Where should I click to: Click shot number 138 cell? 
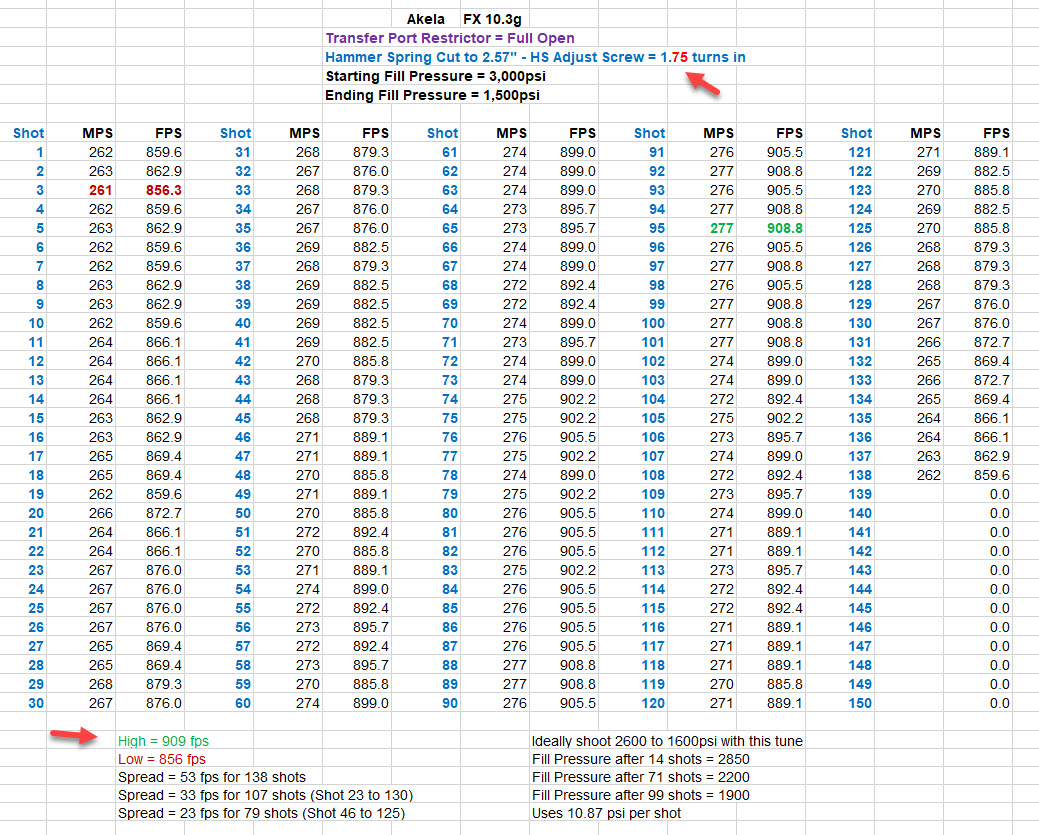pos(860,475)
